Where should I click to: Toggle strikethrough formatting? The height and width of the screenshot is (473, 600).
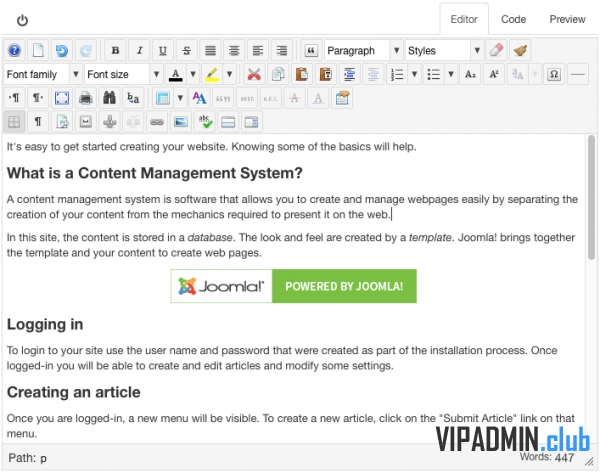(x=186, y=50)
